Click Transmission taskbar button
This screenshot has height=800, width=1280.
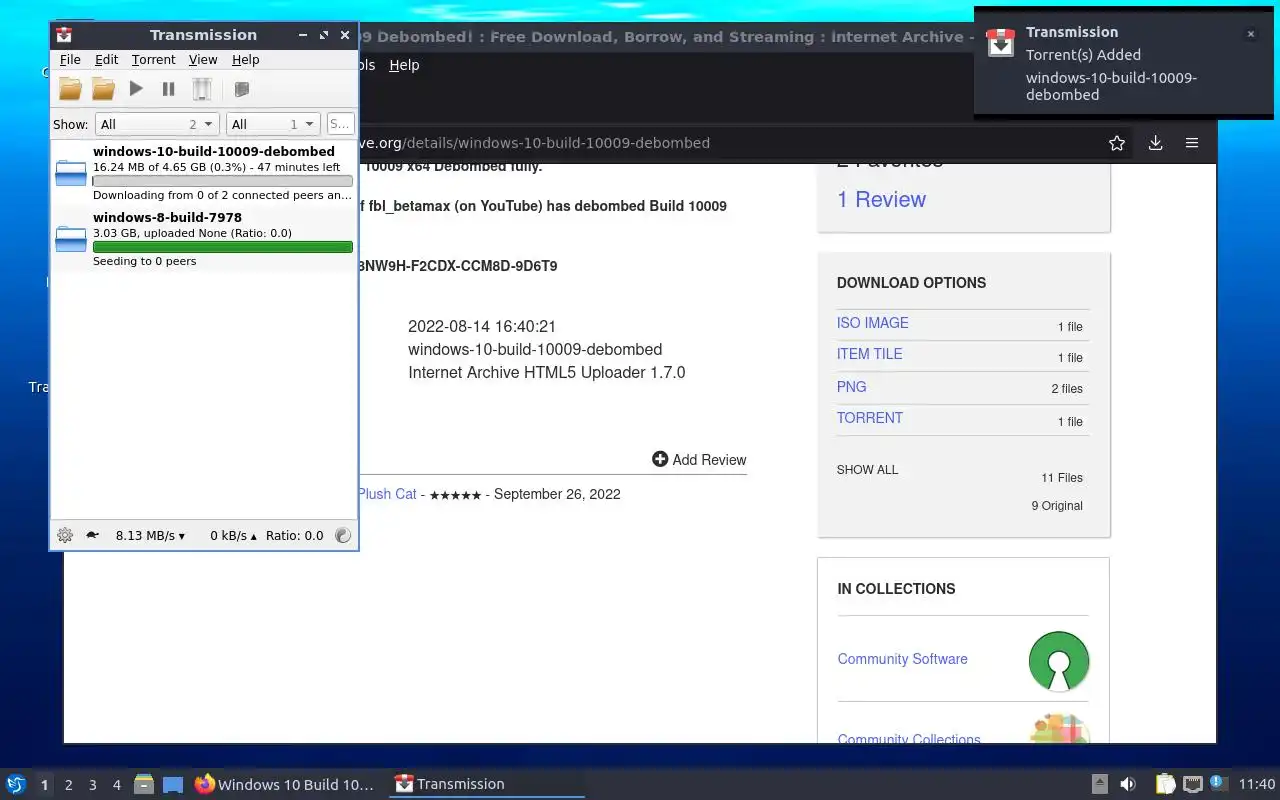pos(485,784)
